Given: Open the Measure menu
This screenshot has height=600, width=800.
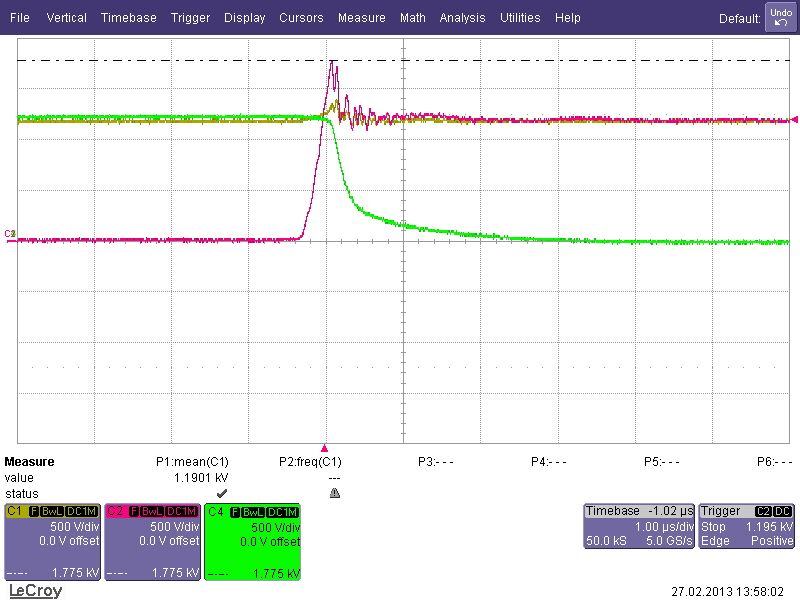Looking at the screenshot, I should coord(361,17).
